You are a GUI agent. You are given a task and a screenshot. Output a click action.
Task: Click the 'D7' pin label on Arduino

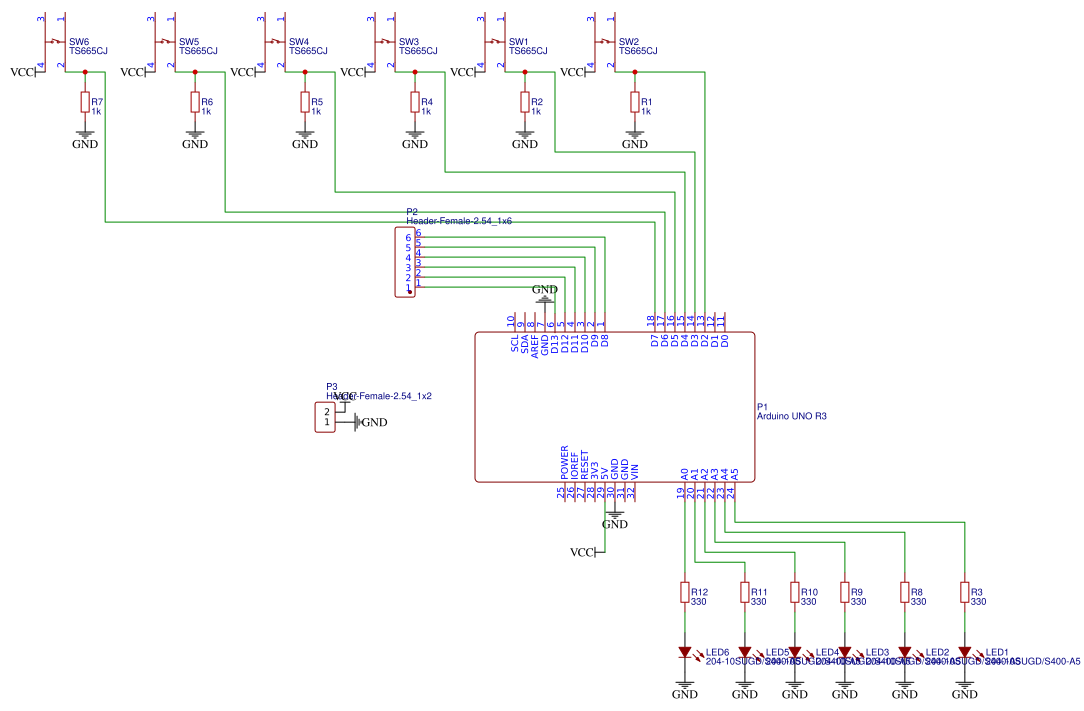tap(655, 341)
